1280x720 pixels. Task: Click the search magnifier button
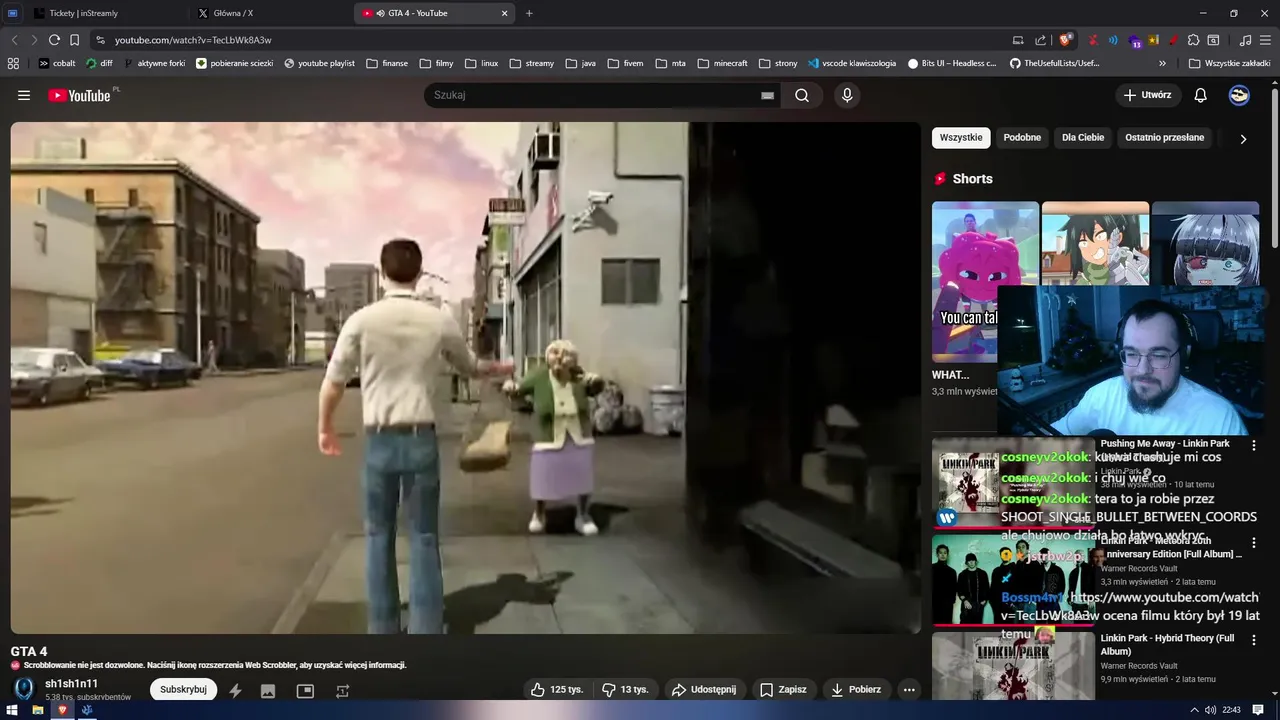802,95
